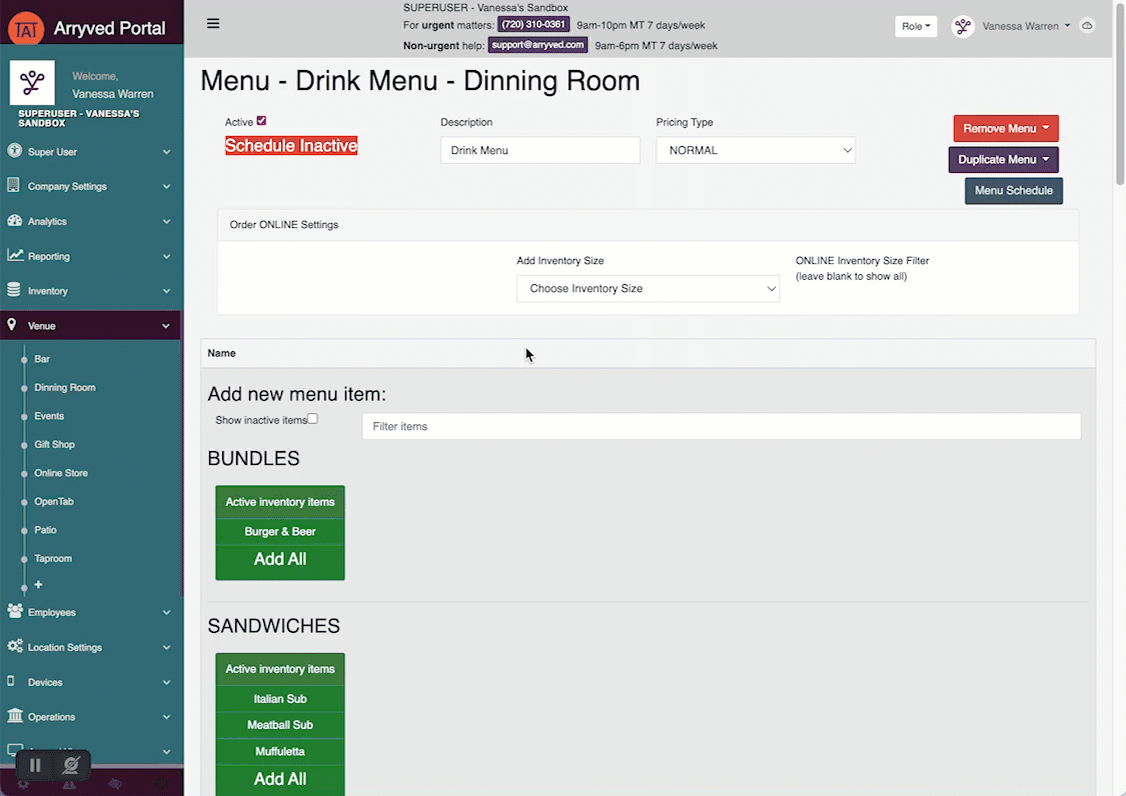Add the Muffuletta item

tap(280, 751)
